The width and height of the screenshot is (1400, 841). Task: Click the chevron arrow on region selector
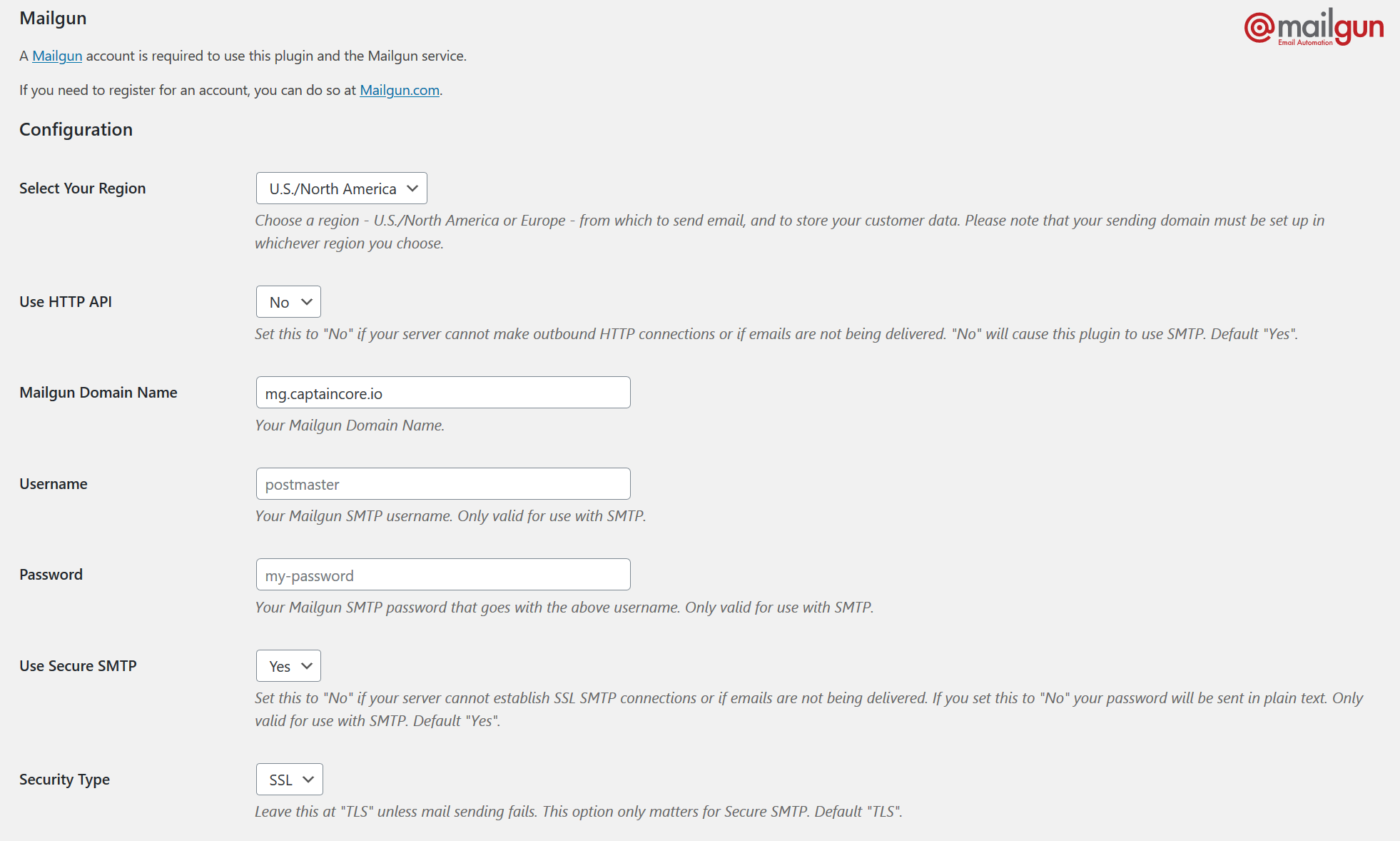pyautogui.click(x=412, y=188)
